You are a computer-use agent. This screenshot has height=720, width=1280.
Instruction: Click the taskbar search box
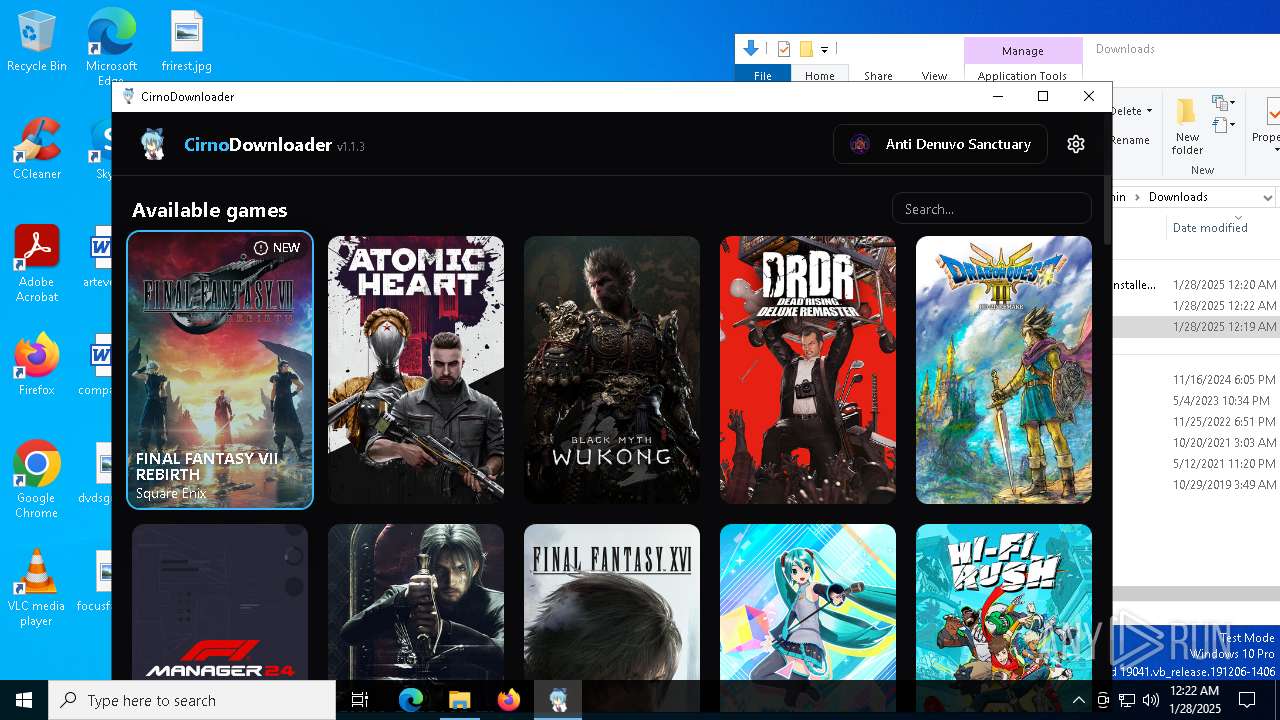(192, 700)
